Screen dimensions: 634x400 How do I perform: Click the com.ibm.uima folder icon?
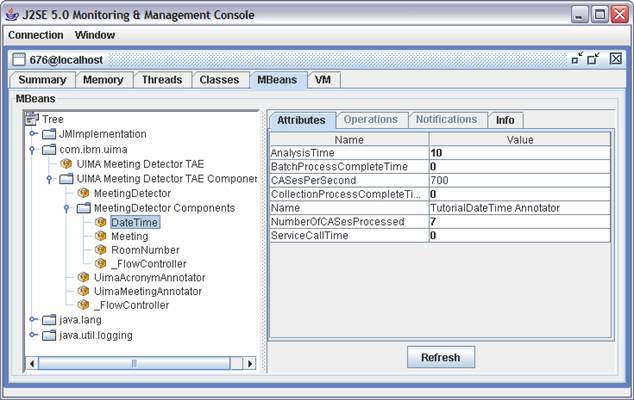coord(49,149)
